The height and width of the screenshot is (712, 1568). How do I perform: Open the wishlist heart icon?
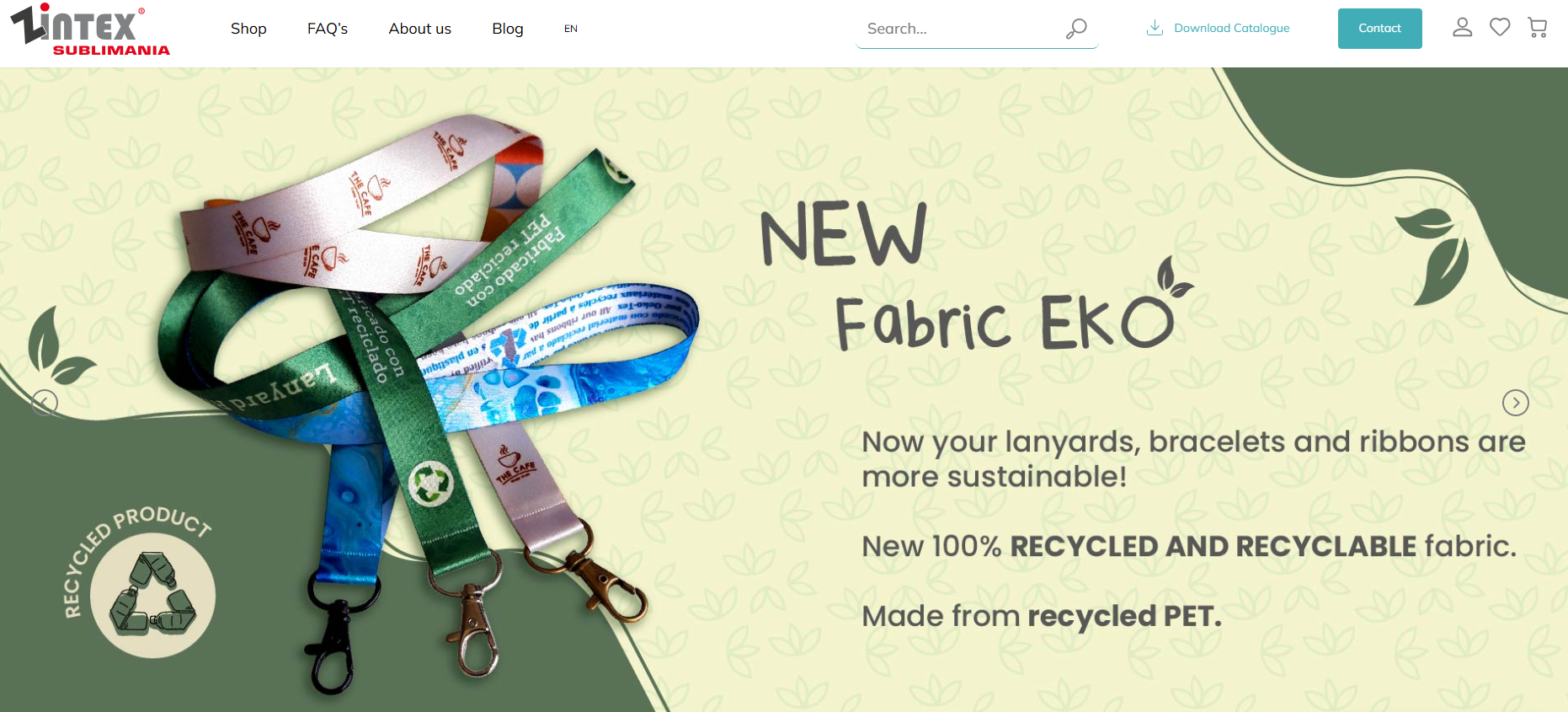(x=1500, y=28)
